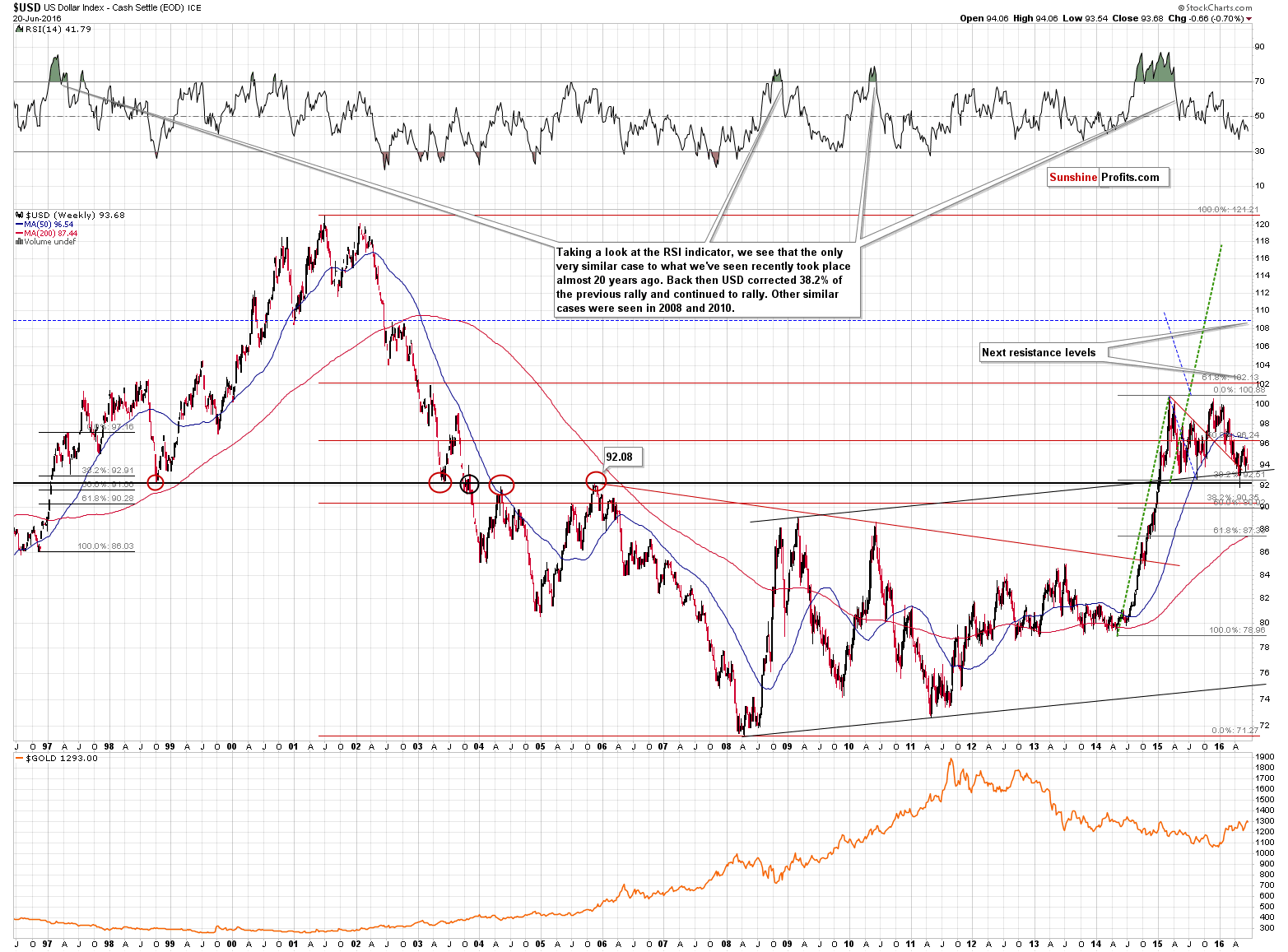
Task: Click the $GOLD 1293.00 label
Action: tap(62, 759)
